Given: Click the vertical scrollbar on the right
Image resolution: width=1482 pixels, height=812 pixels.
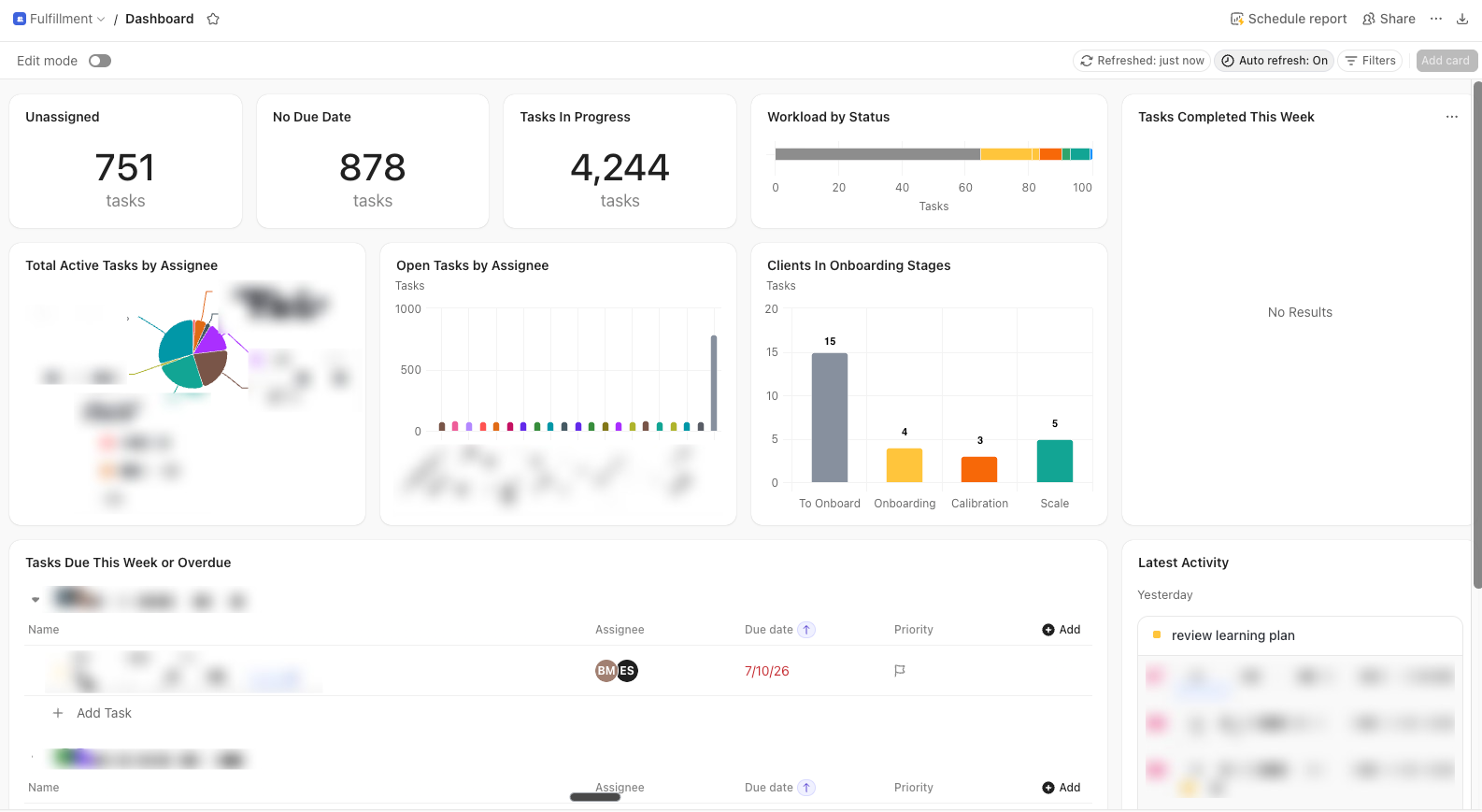Looking at the screenshot, I should point(1477,335).
